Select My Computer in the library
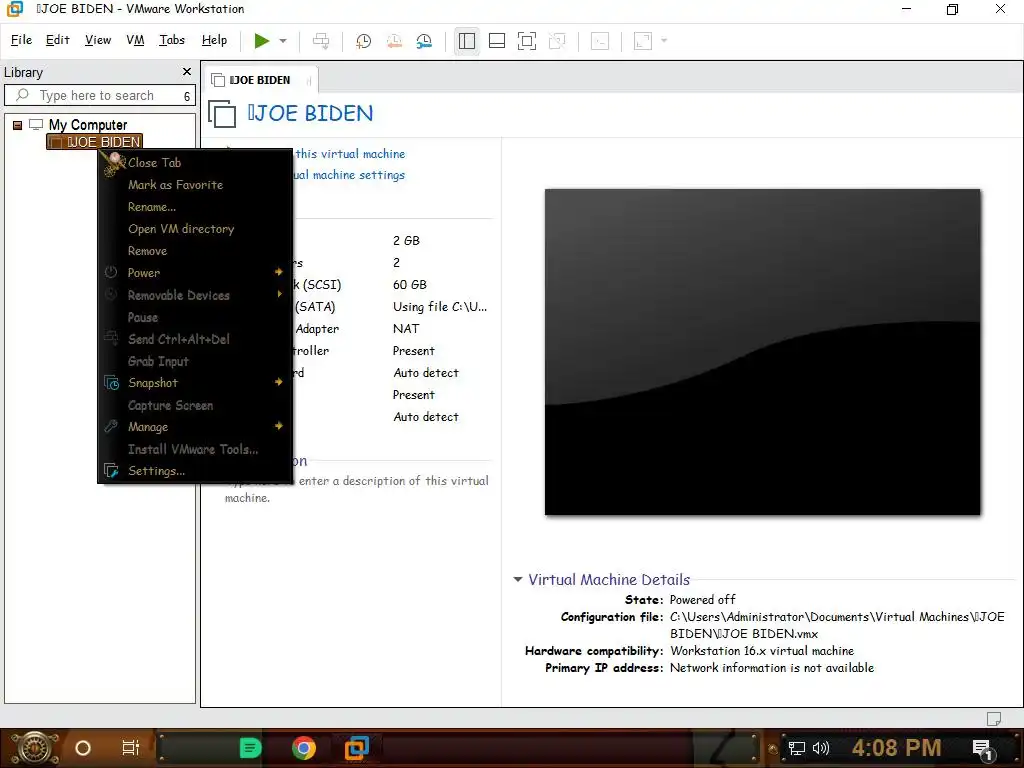1024x768 pixels. click(88, 125)
